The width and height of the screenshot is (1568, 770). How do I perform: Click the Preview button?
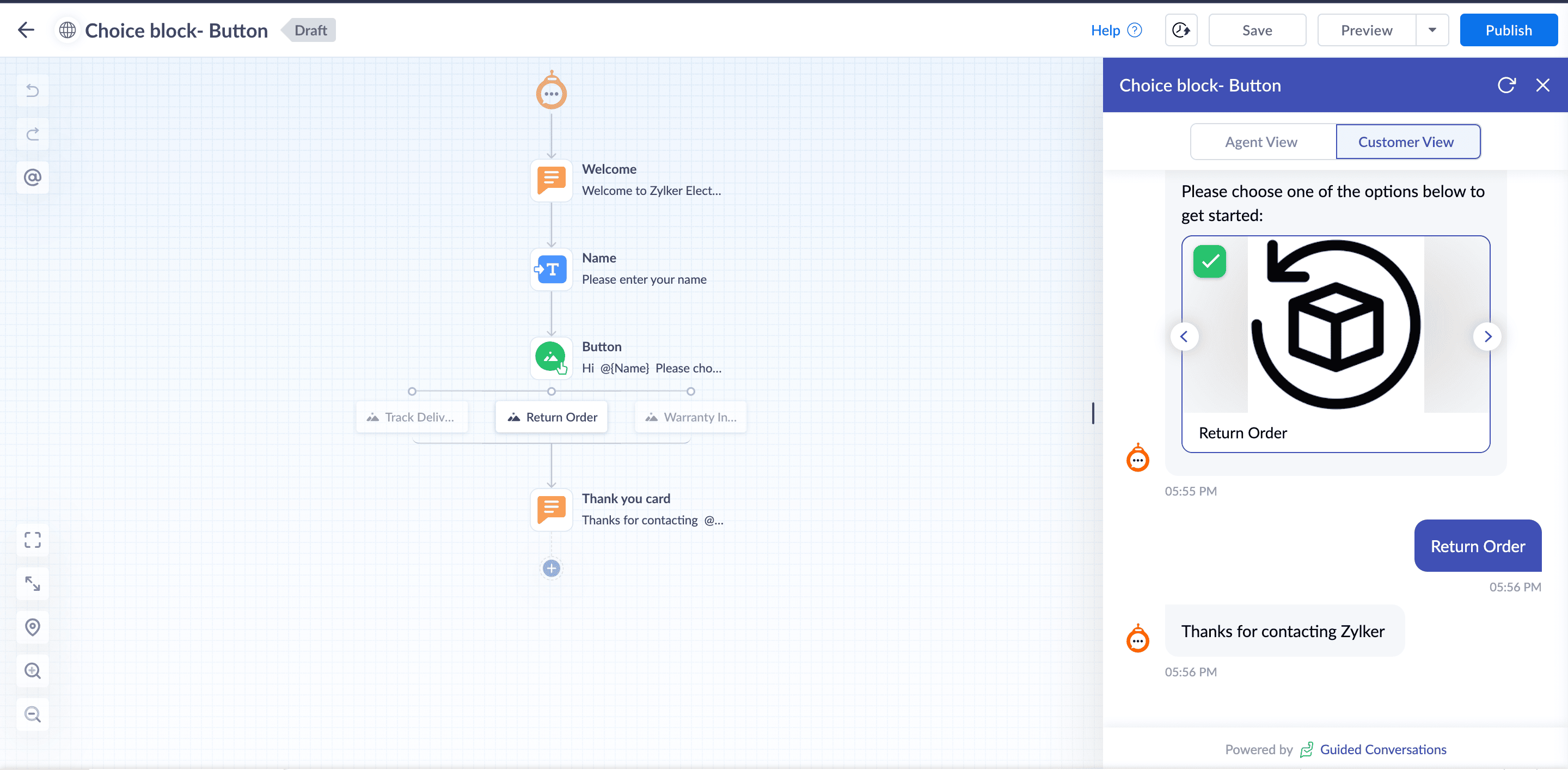1367,30
